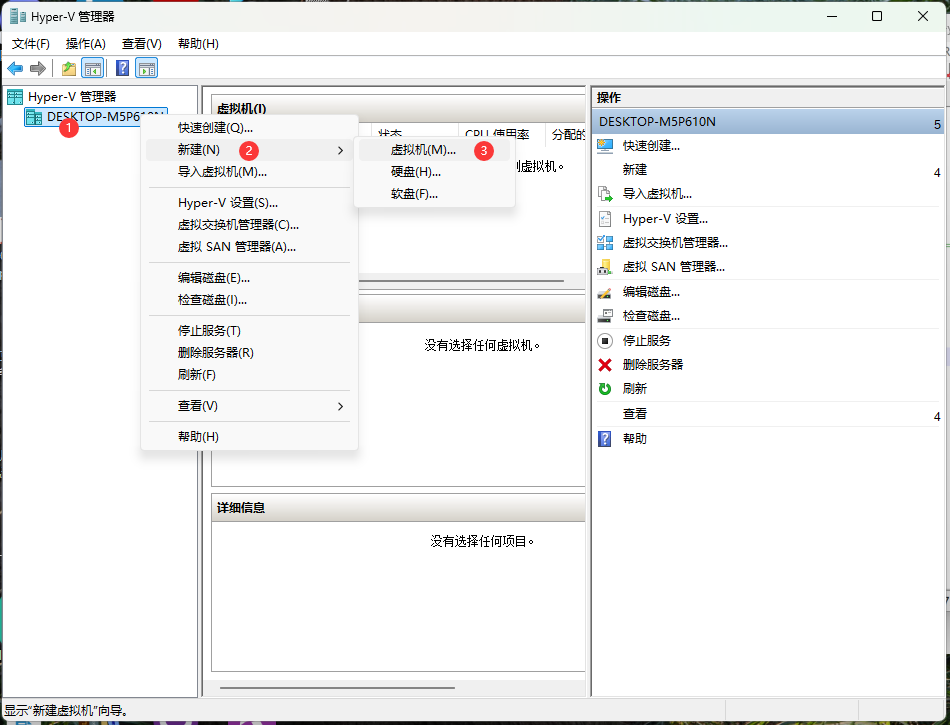Click Hyper-V 设置... link in Actions pane
Image resolution: width=950 pixels, height=725 pixels.
pyautogui.click(x=665, y=219)
